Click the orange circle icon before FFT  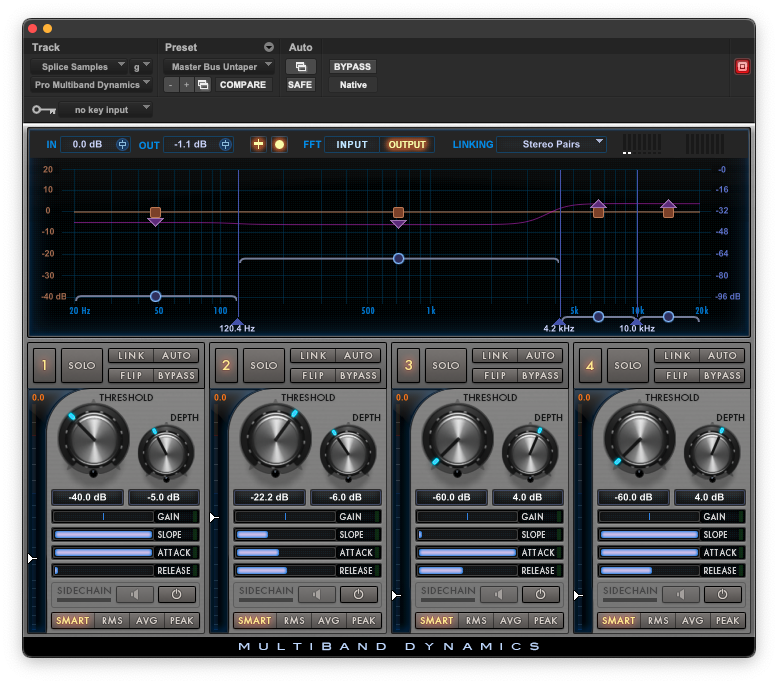pos(280,144)
